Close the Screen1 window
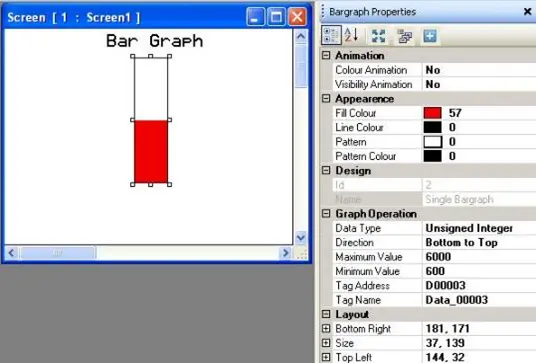Viewport: 536px width, 363px height. (x=297, y=16)
